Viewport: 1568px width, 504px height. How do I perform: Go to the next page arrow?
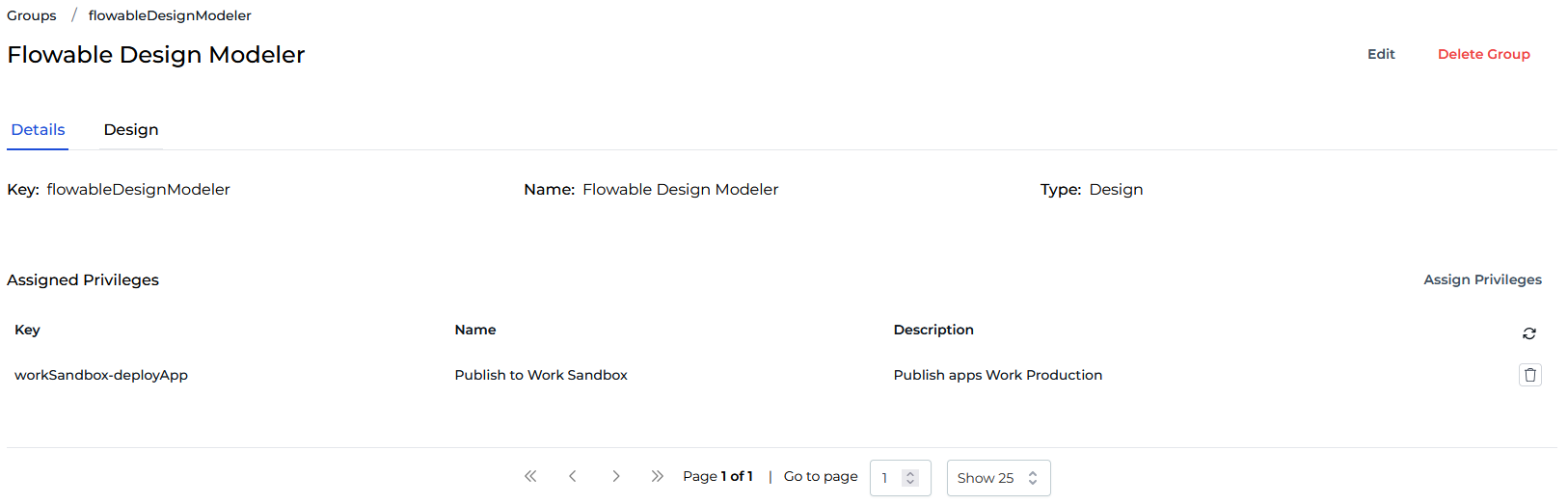[x=615, y=476]
